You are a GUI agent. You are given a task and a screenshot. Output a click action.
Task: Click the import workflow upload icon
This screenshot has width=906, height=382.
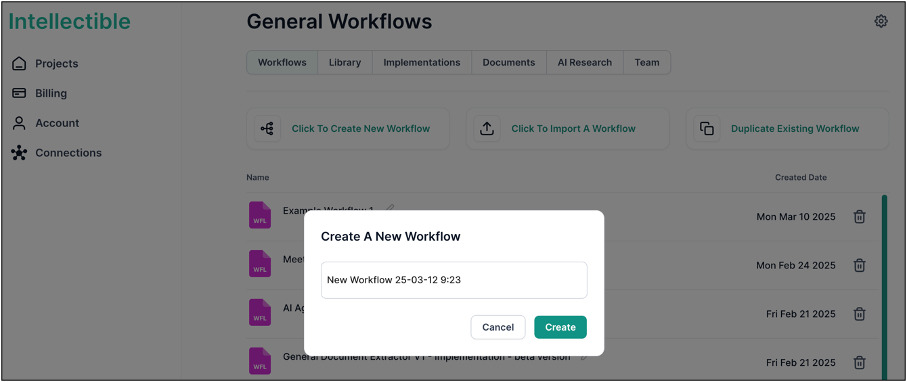487,128
